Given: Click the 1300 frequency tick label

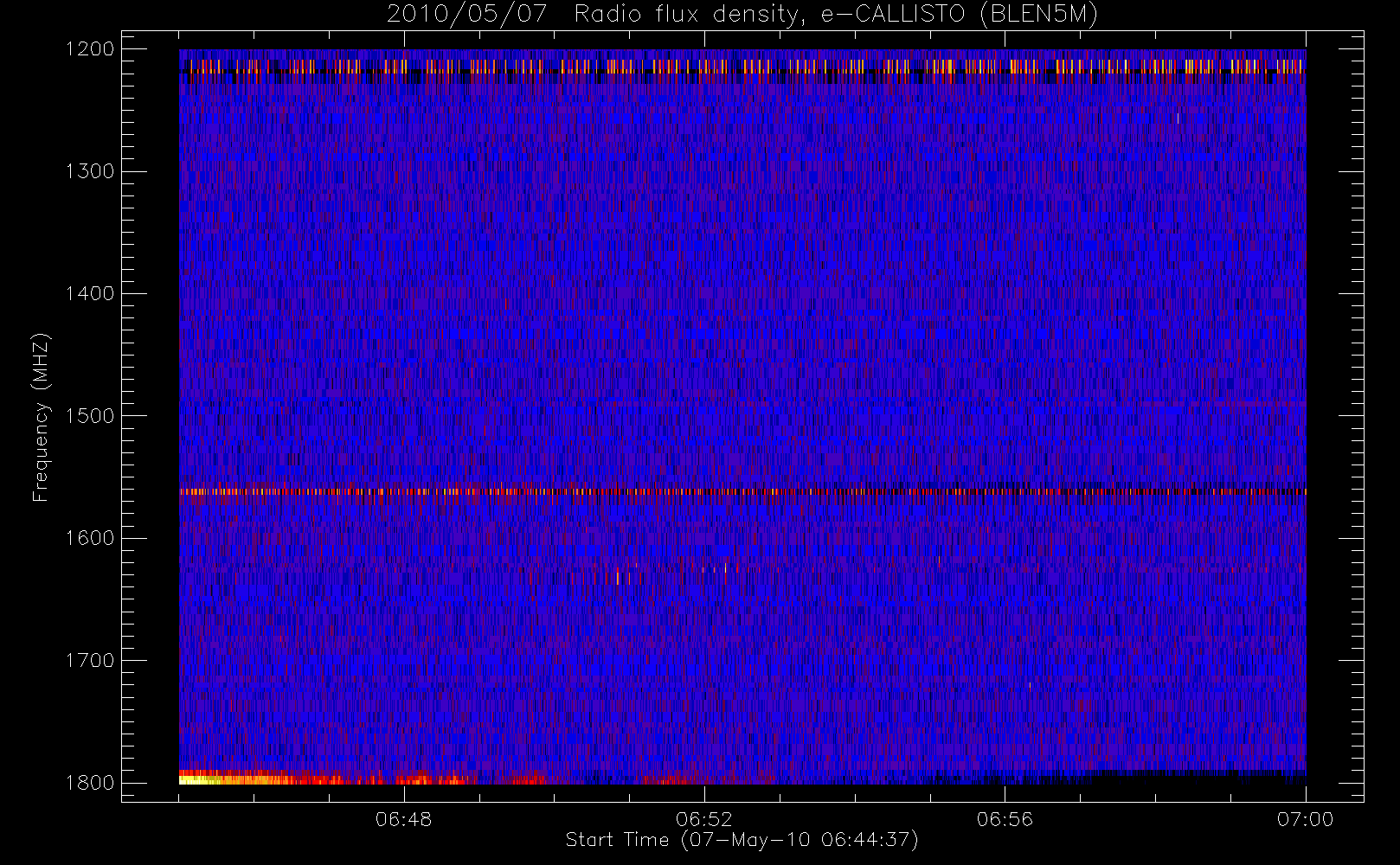Looking at the screenshot, I should coord(90,171).
